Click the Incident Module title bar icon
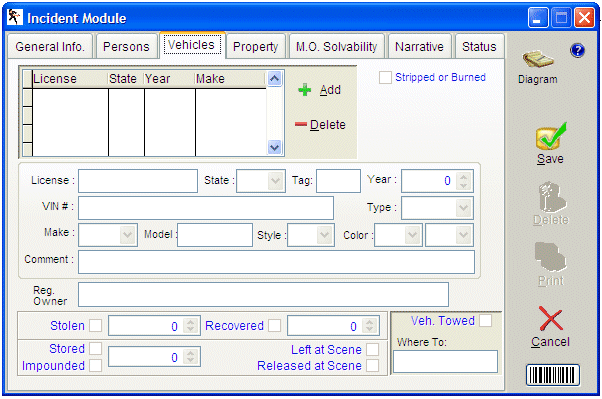 click(x=15, y=17)
